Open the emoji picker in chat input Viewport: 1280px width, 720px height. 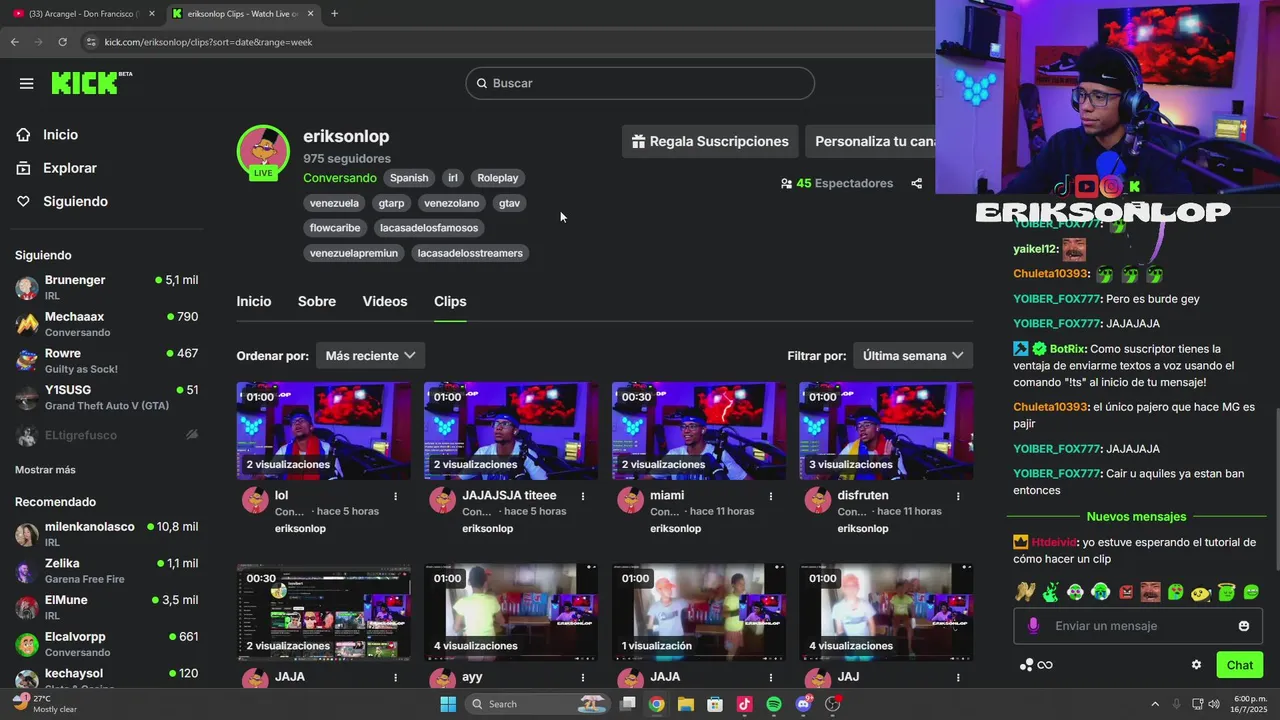point(1244,626)
